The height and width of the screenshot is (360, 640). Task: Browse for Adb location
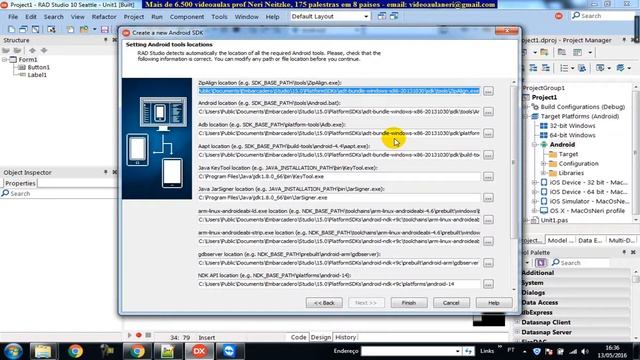[x=488, y=133]
